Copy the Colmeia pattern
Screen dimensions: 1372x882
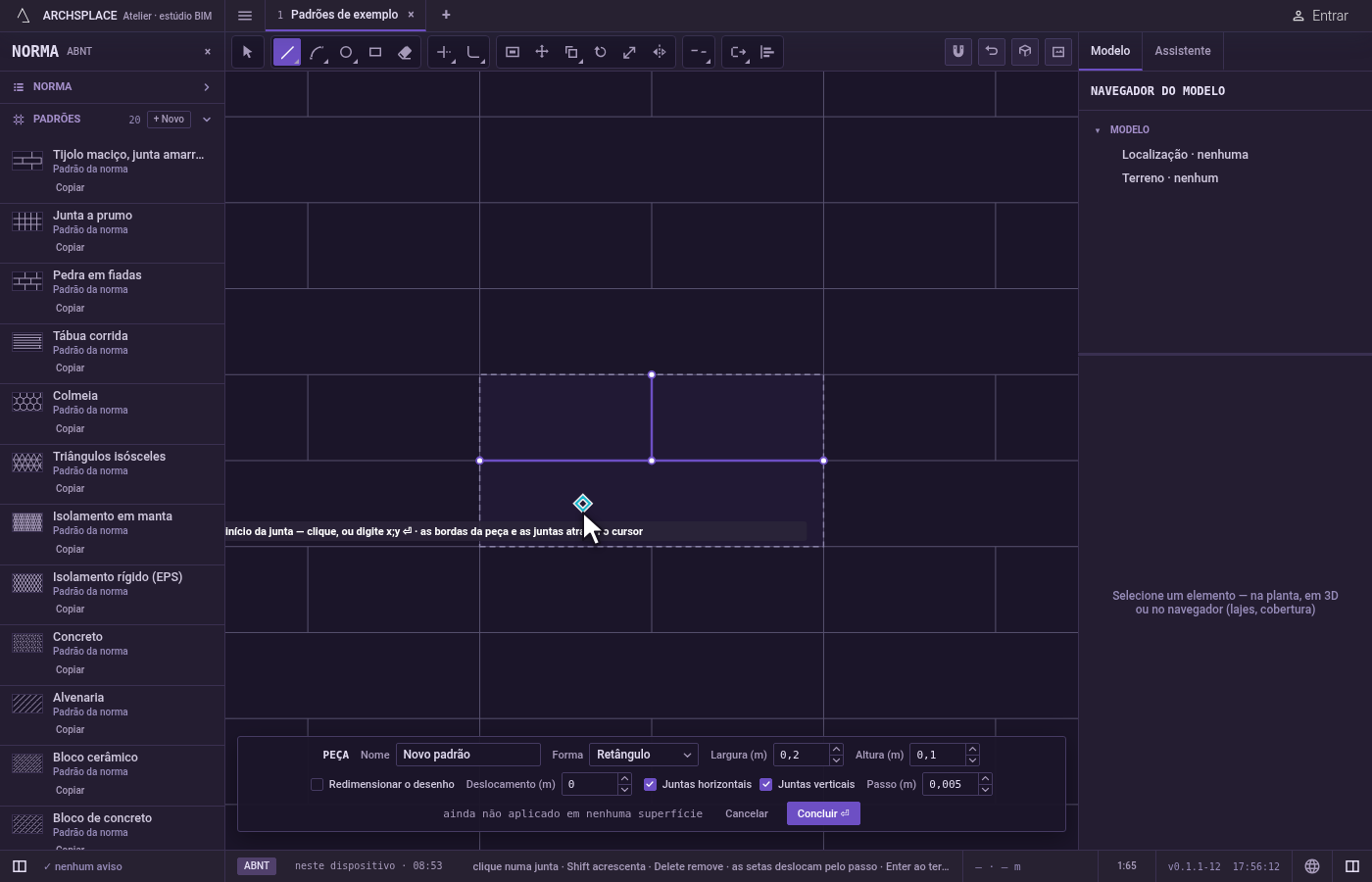(70, 428)
